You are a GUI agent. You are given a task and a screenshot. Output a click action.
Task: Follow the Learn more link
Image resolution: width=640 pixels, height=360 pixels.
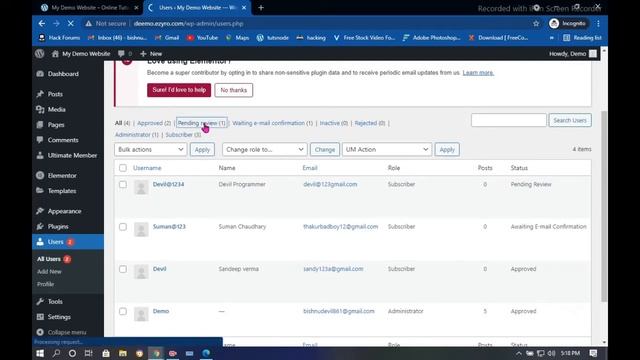[478, 73]
